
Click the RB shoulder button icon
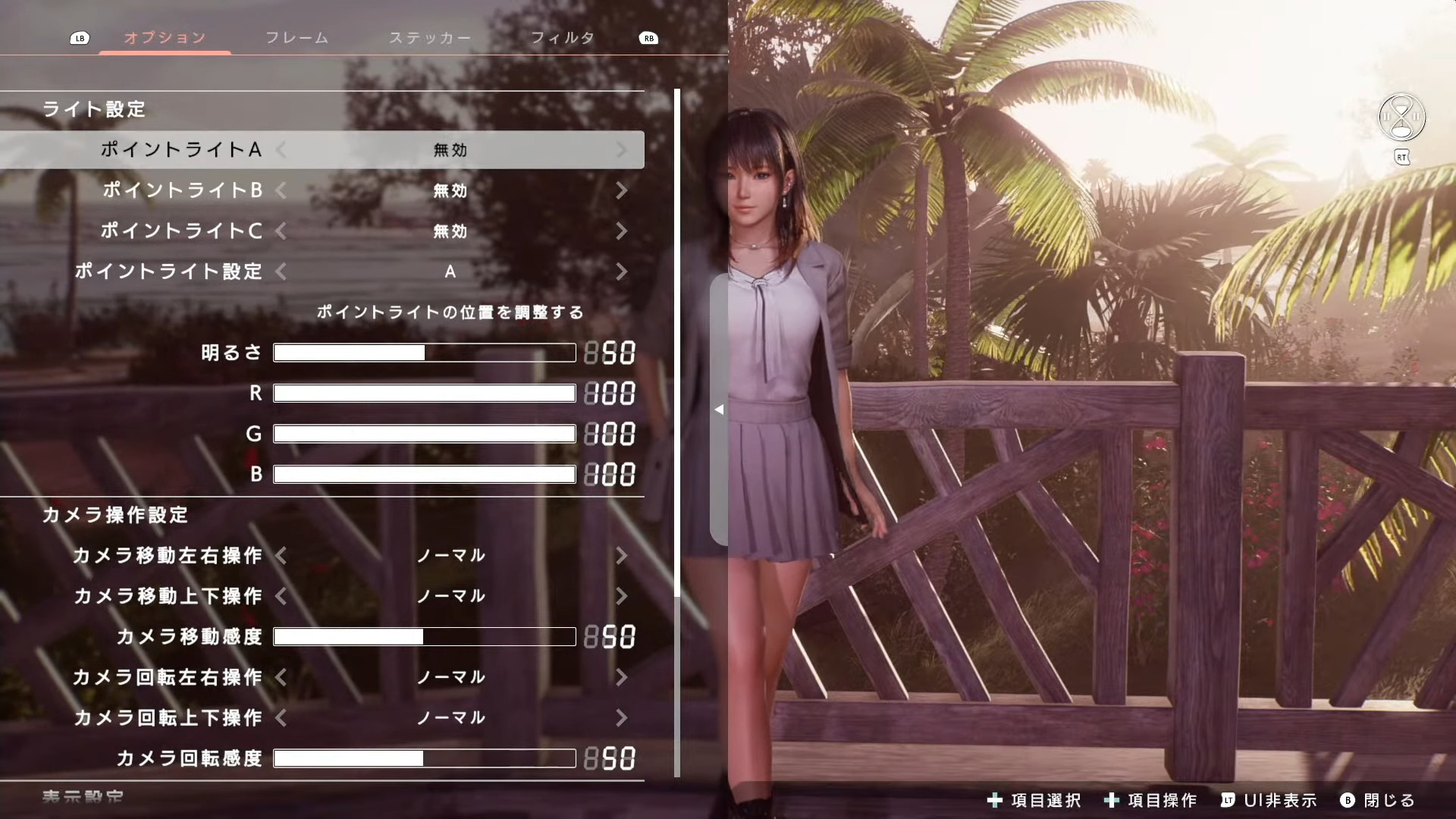[648, 38]
